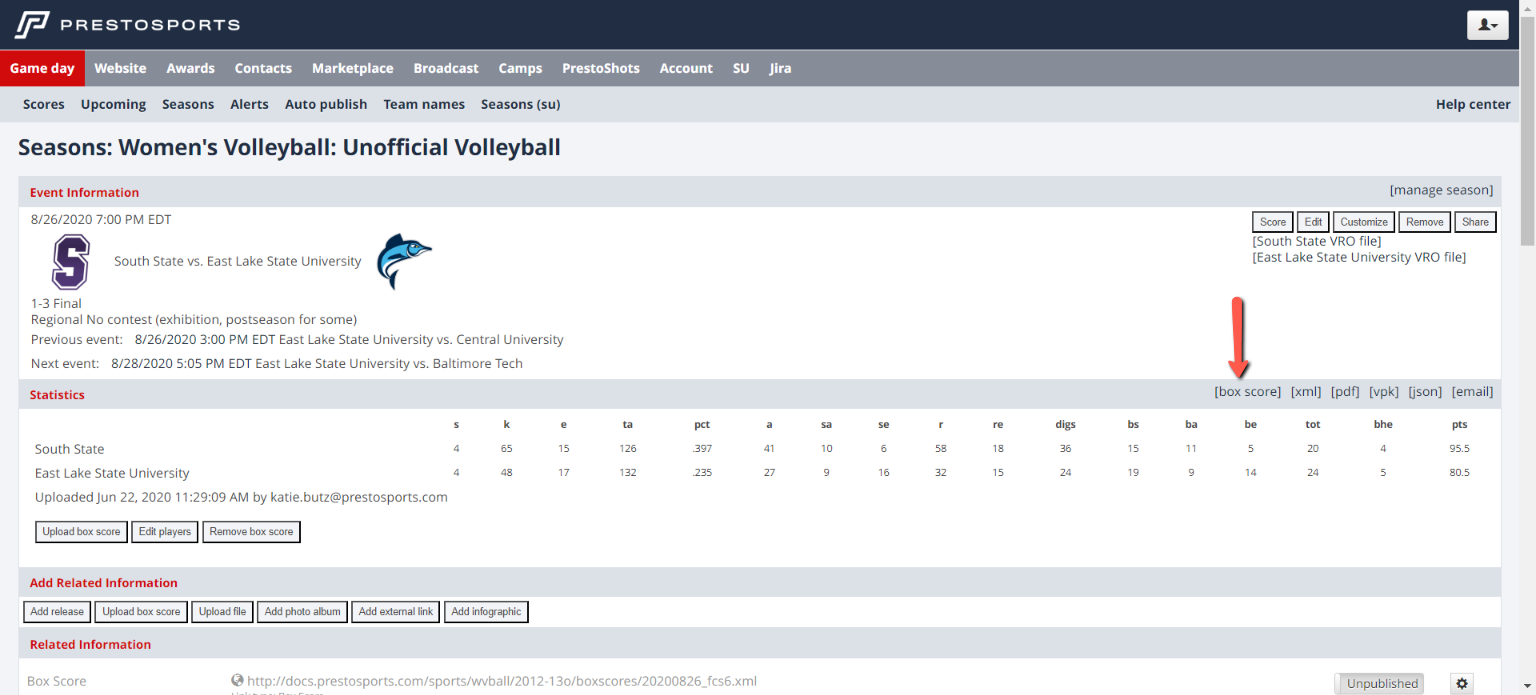
Task: Click the PrestoSports logo
Action: [127, 24]
